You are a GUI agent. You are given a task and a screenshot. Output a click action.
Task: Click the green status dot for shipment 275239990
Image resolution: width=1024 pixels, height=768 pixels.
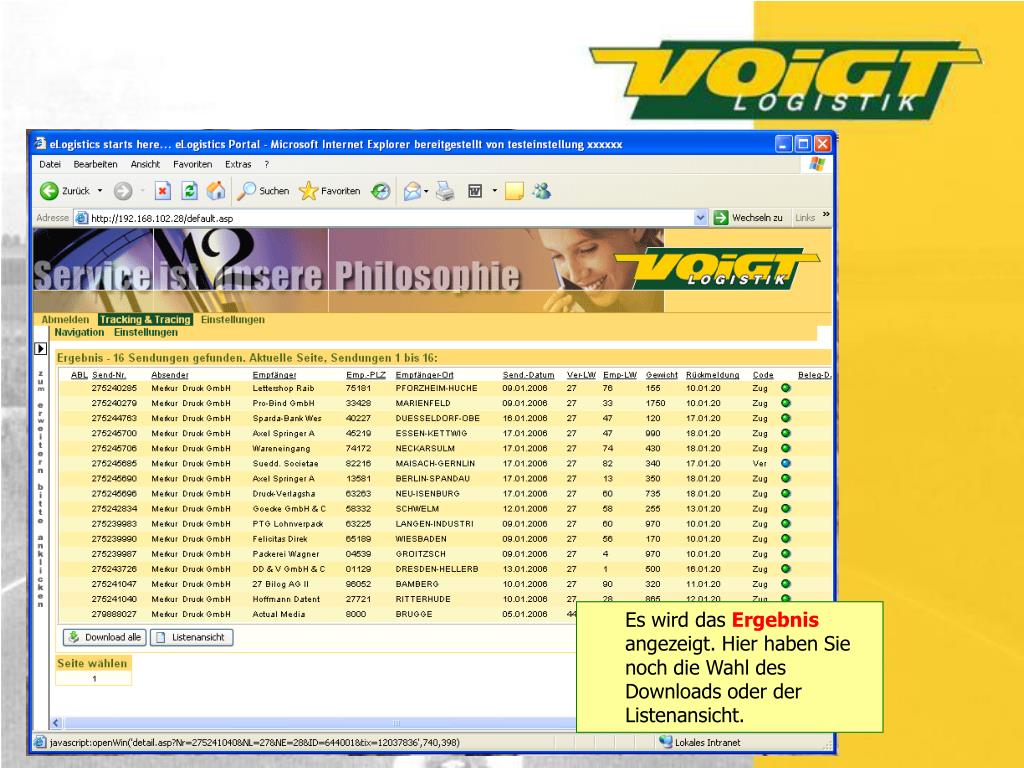coord(786,539)
